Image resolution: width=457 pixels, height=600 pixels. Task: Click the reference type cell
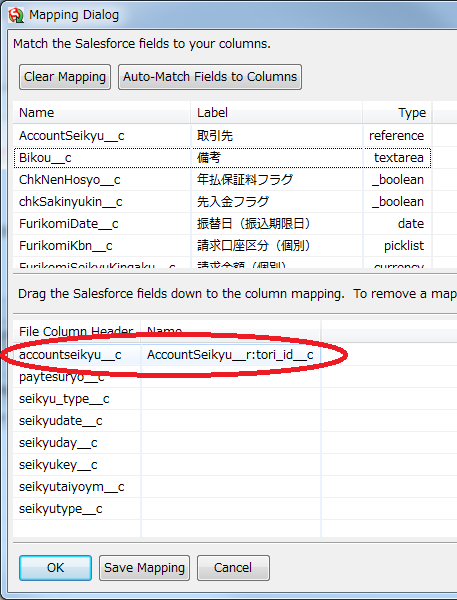[x=397, y=136]
